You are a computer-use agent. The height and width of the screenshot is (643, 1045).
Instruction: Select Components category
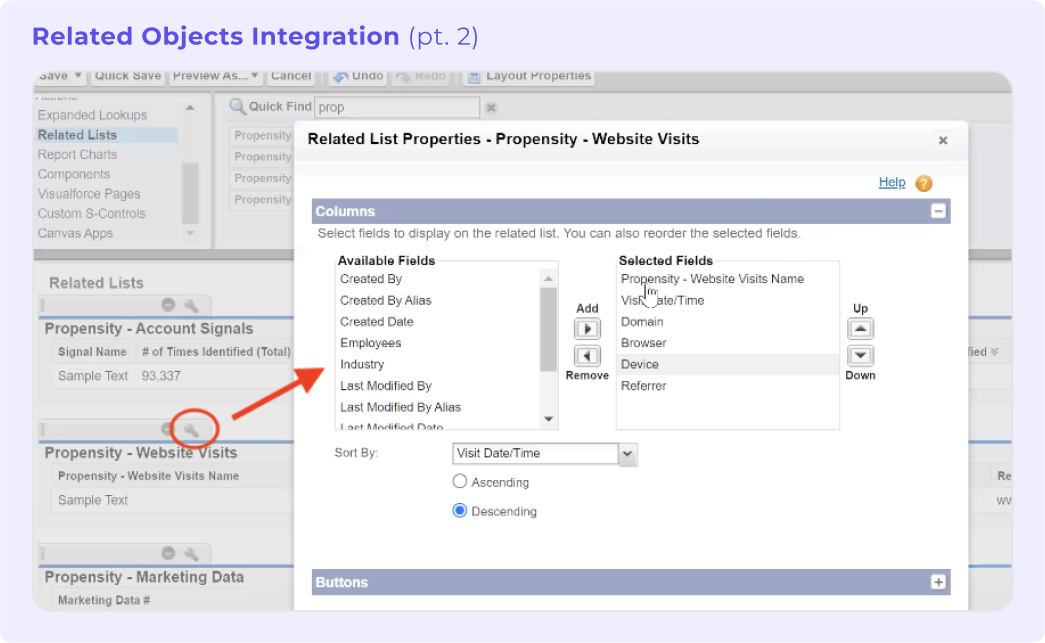click(74, 175)
